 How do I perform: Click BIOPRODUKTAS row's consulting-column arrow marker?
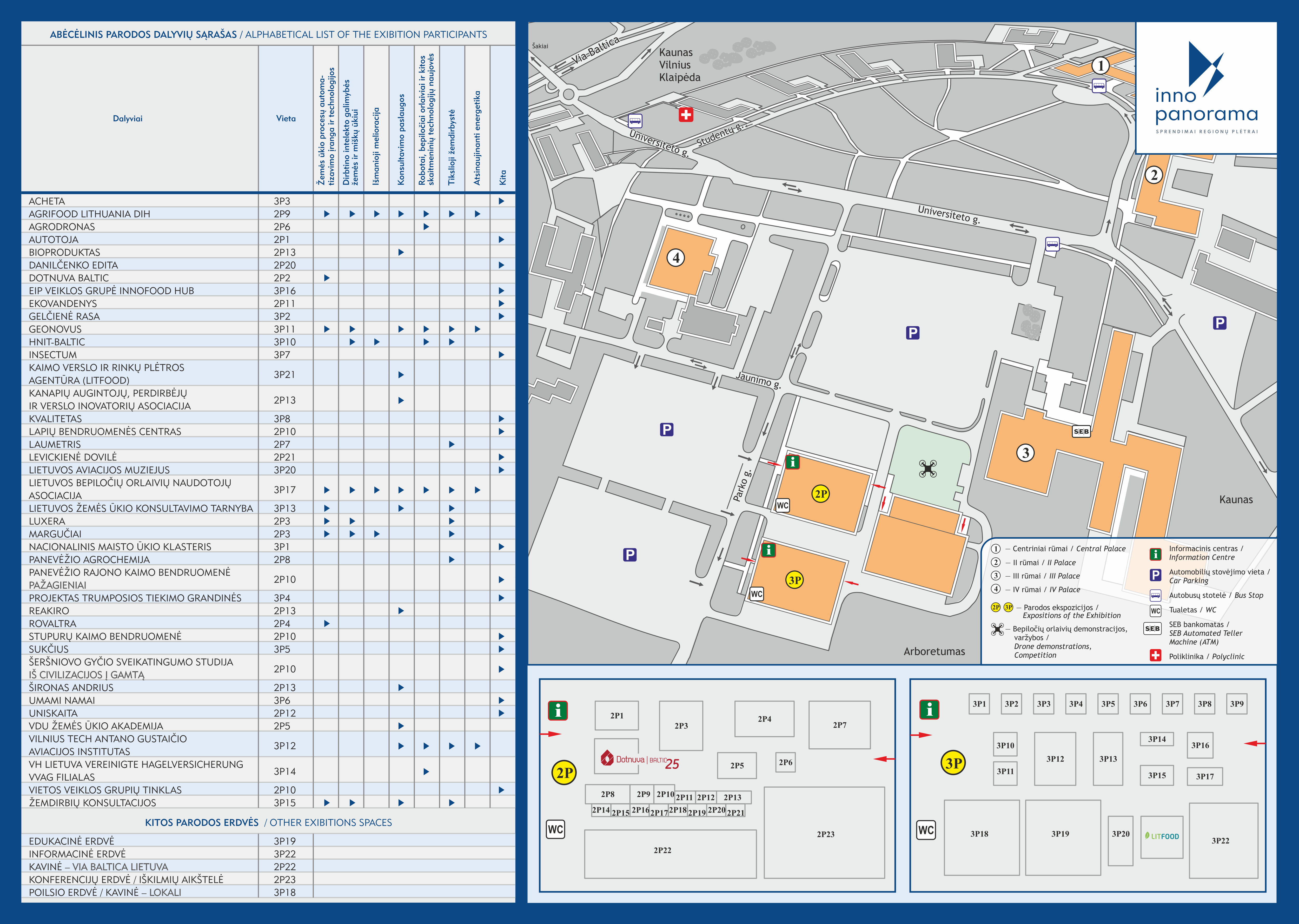point(401,252)
